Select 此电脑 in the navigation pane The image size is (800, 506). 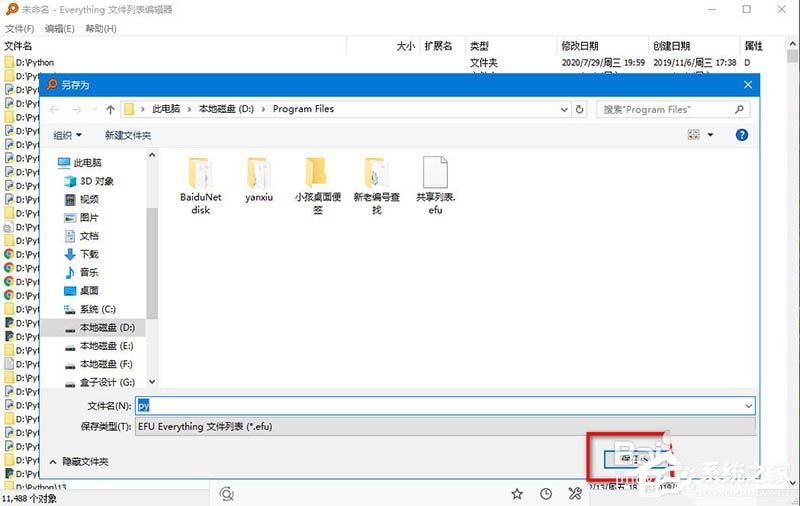80,163
